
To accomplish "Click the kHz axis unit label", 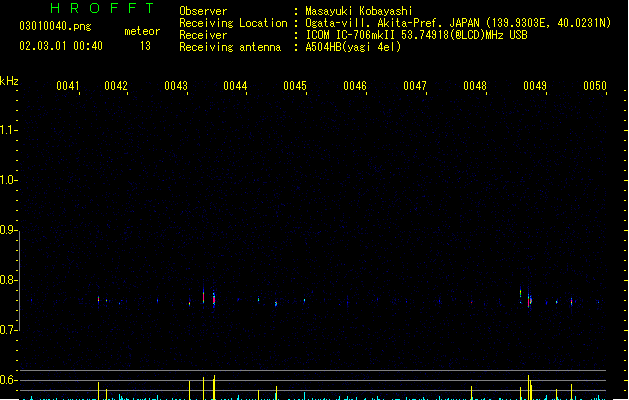I will [x=9, y=81].
